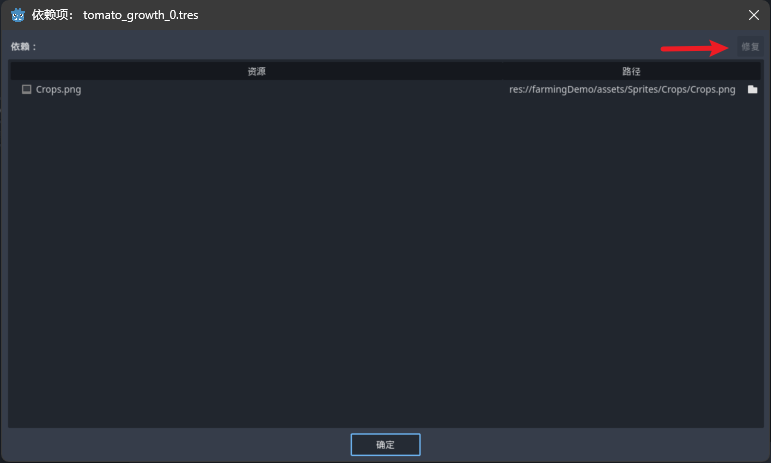The height and width of the screenshot is (463, 771).
Task: Click the 依赖: label above the list
Action: 24,47
